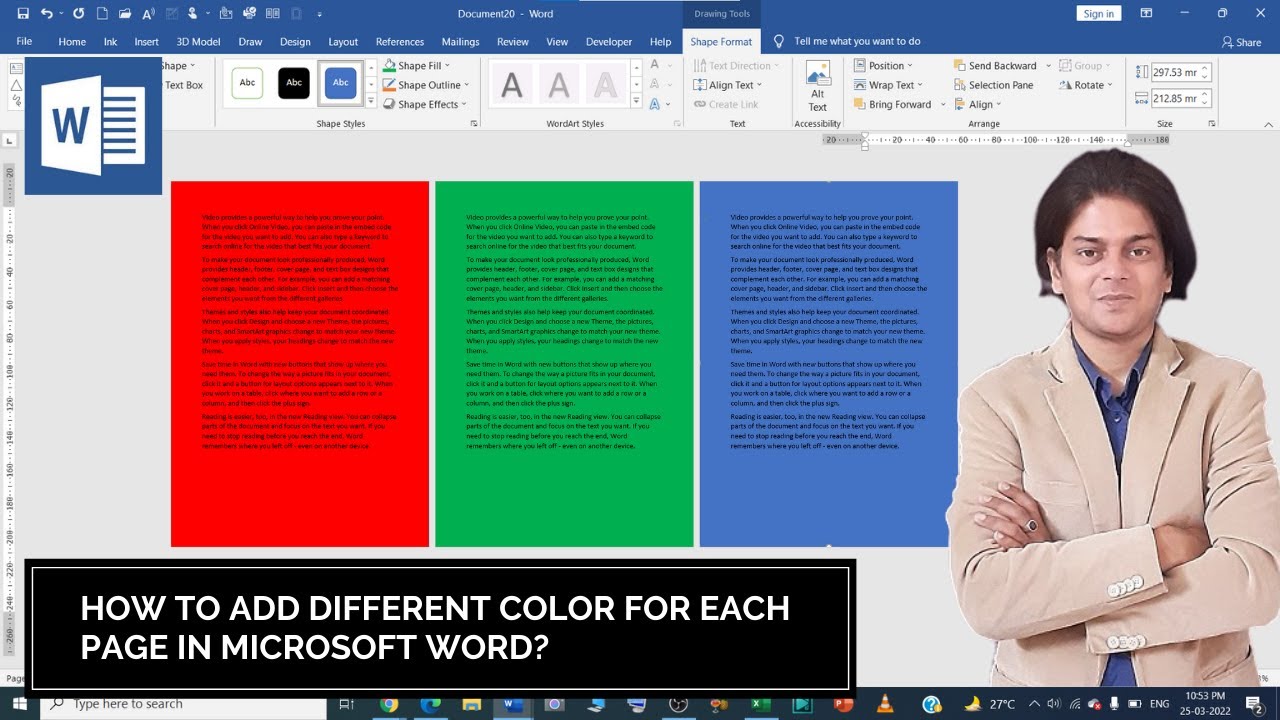Switch to the Home tab
Screen dimensions: 1280x720
coord(72,42)
